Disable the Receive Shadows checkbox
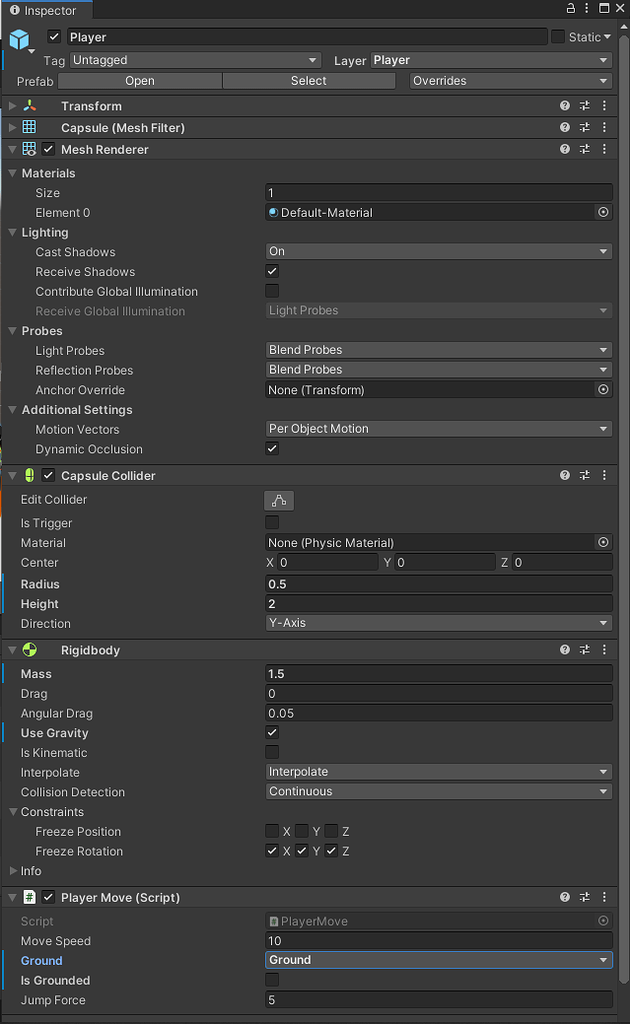The image size is (630, 1024). tap(272, 271)
